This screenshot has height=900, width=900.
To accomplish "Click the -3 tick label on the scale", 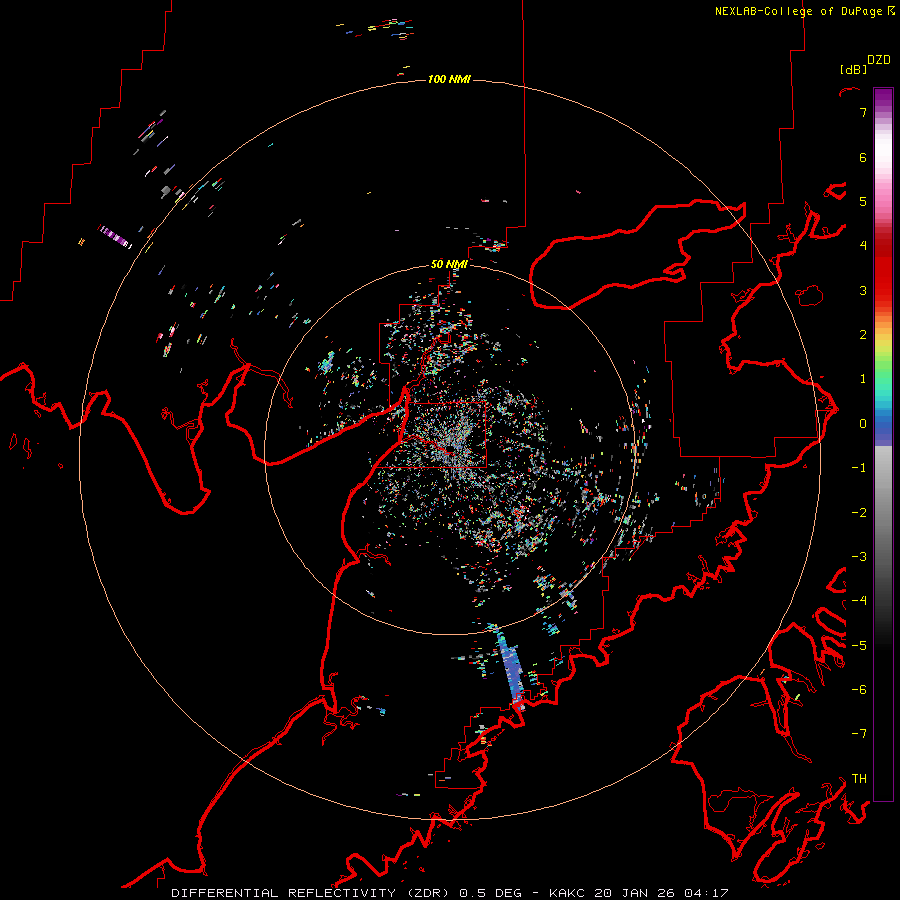I will 859,557.
